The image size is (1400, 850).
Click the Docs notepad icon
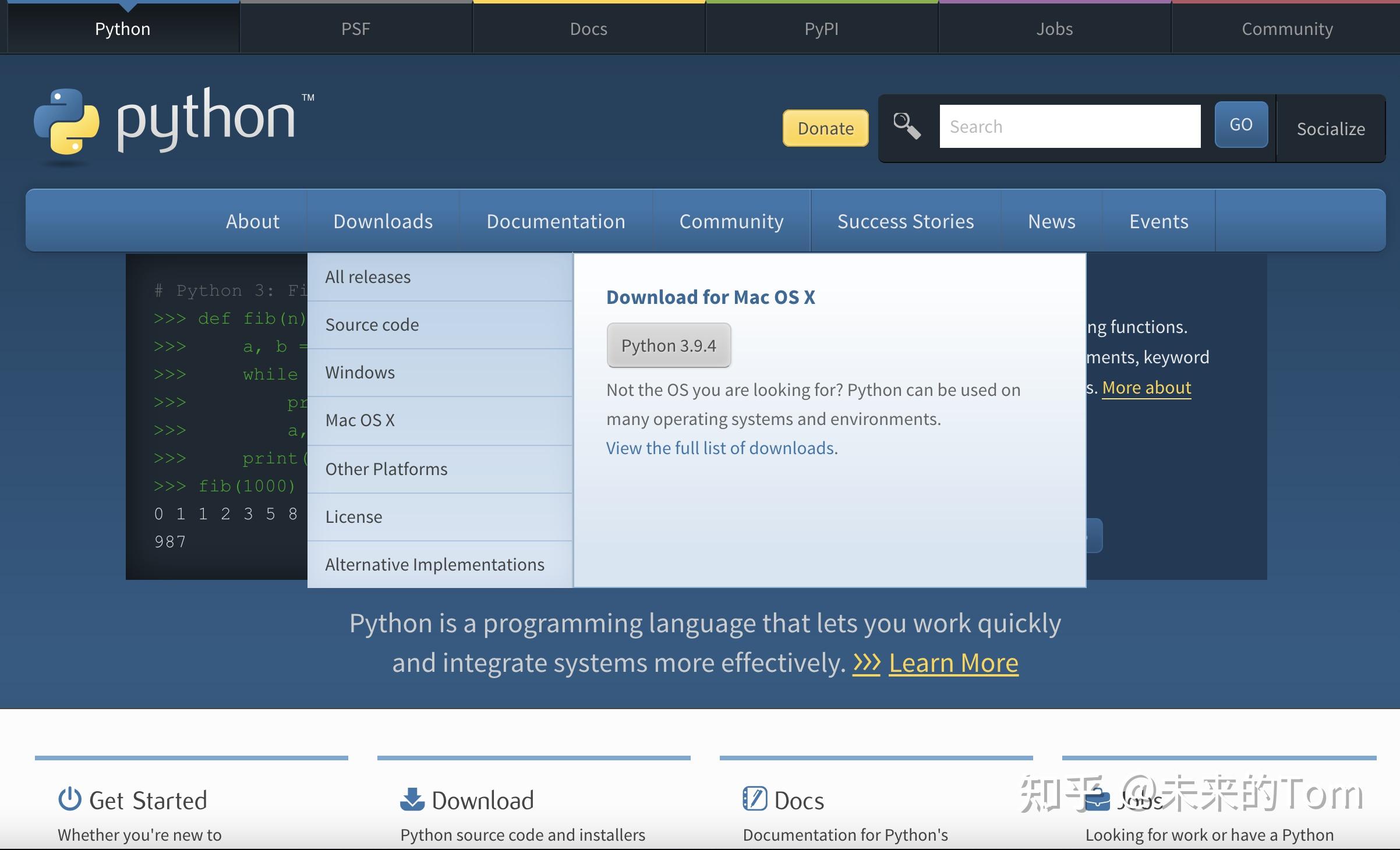(755, 799)
